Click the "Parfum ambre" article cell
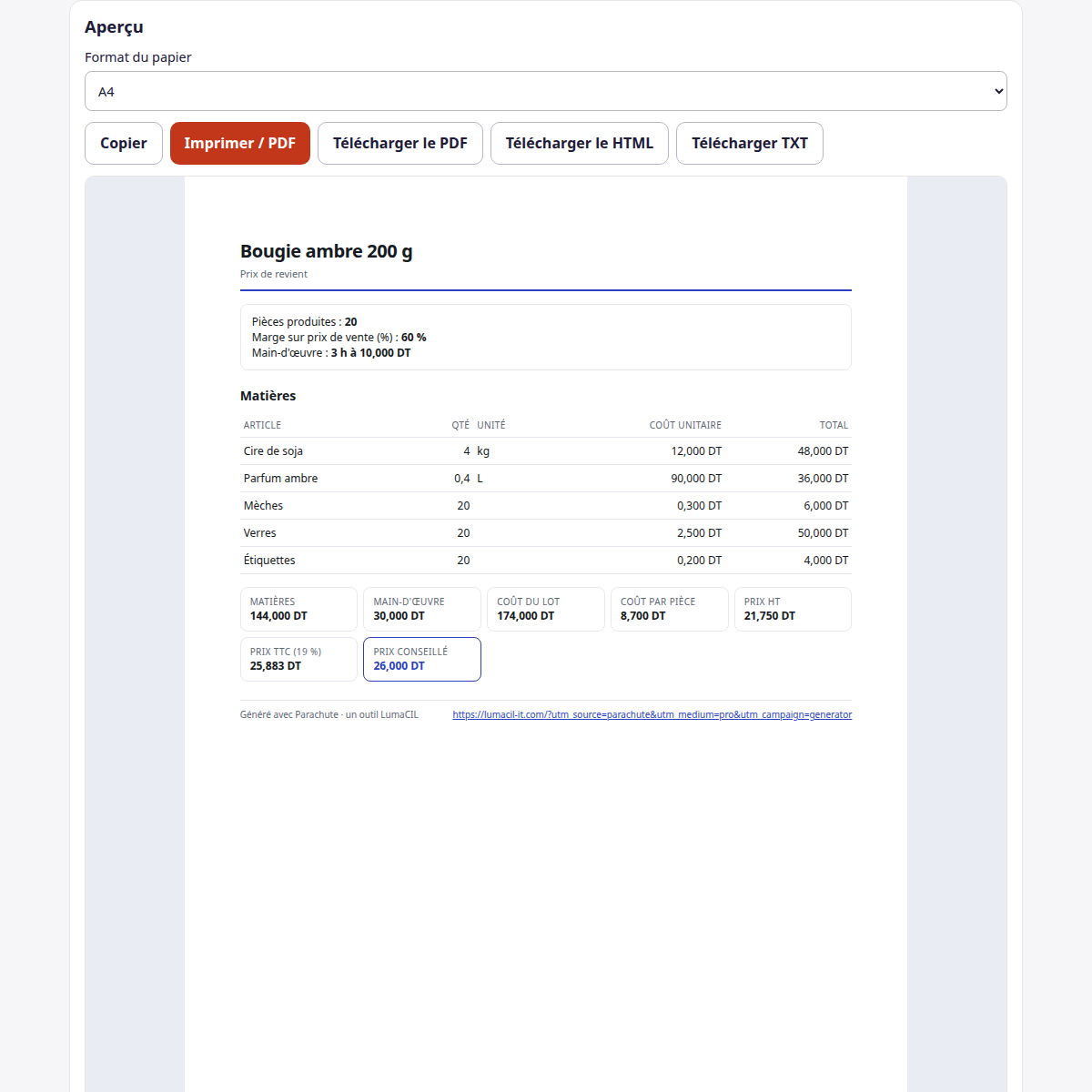This screenshot has width=1092, height=1092. (x=281, y=478)
